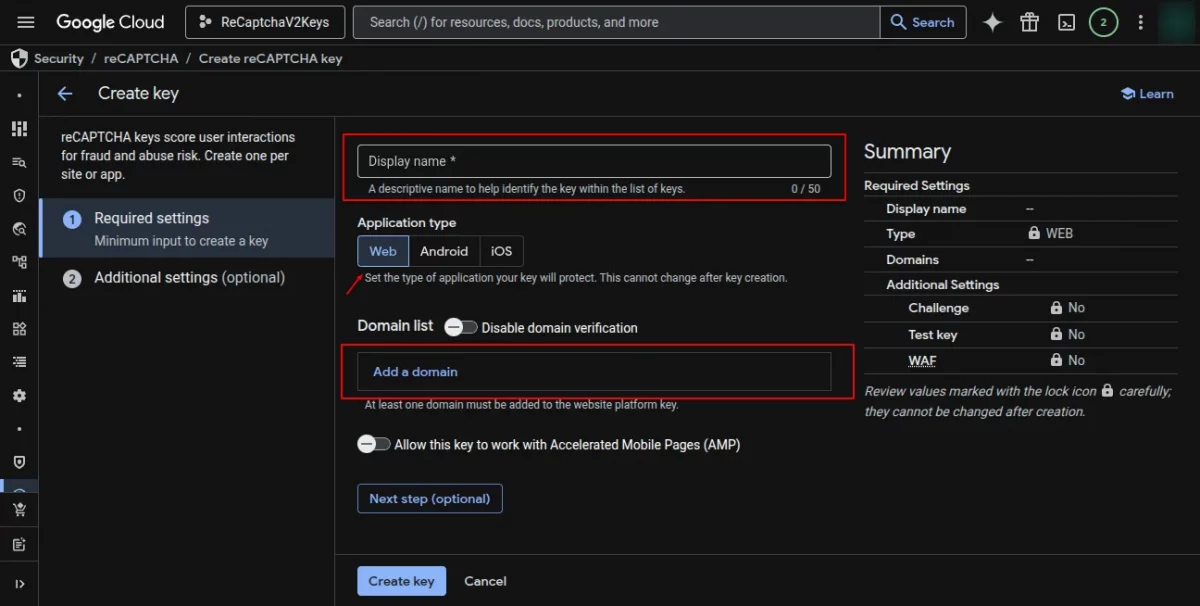Toggle Disable domain verification switch

[x=460, y=327]
